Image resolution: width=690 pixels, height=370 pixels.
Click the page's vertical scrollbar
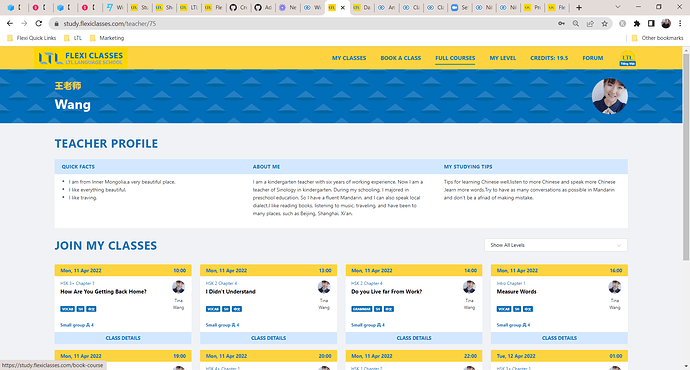tap(686, 154)
